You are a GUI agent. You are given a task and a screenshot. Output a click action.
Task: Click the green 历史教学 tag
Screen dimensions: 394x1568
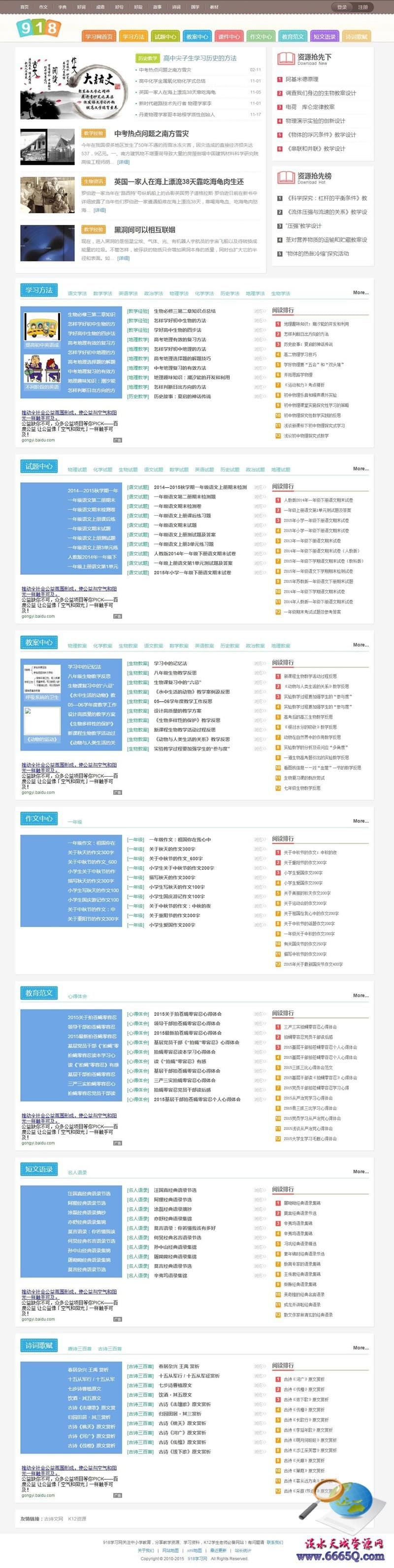pyautogui.click(x=147, y=59)
